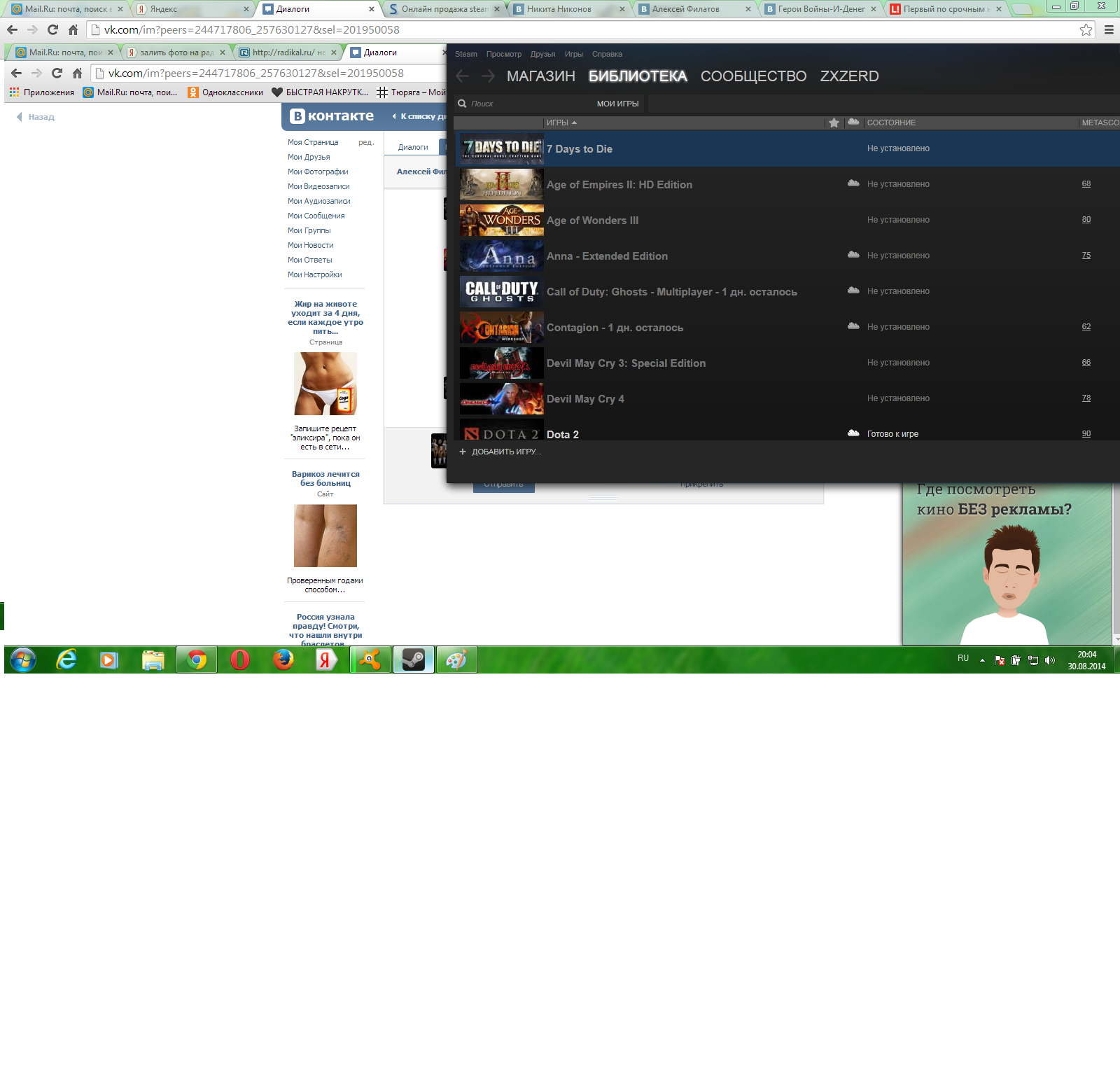The height and width of the screenshot is (1081, 1120).
Task: Go to МАГАЗИН section in Steam
Action: [x=541, y=76]
